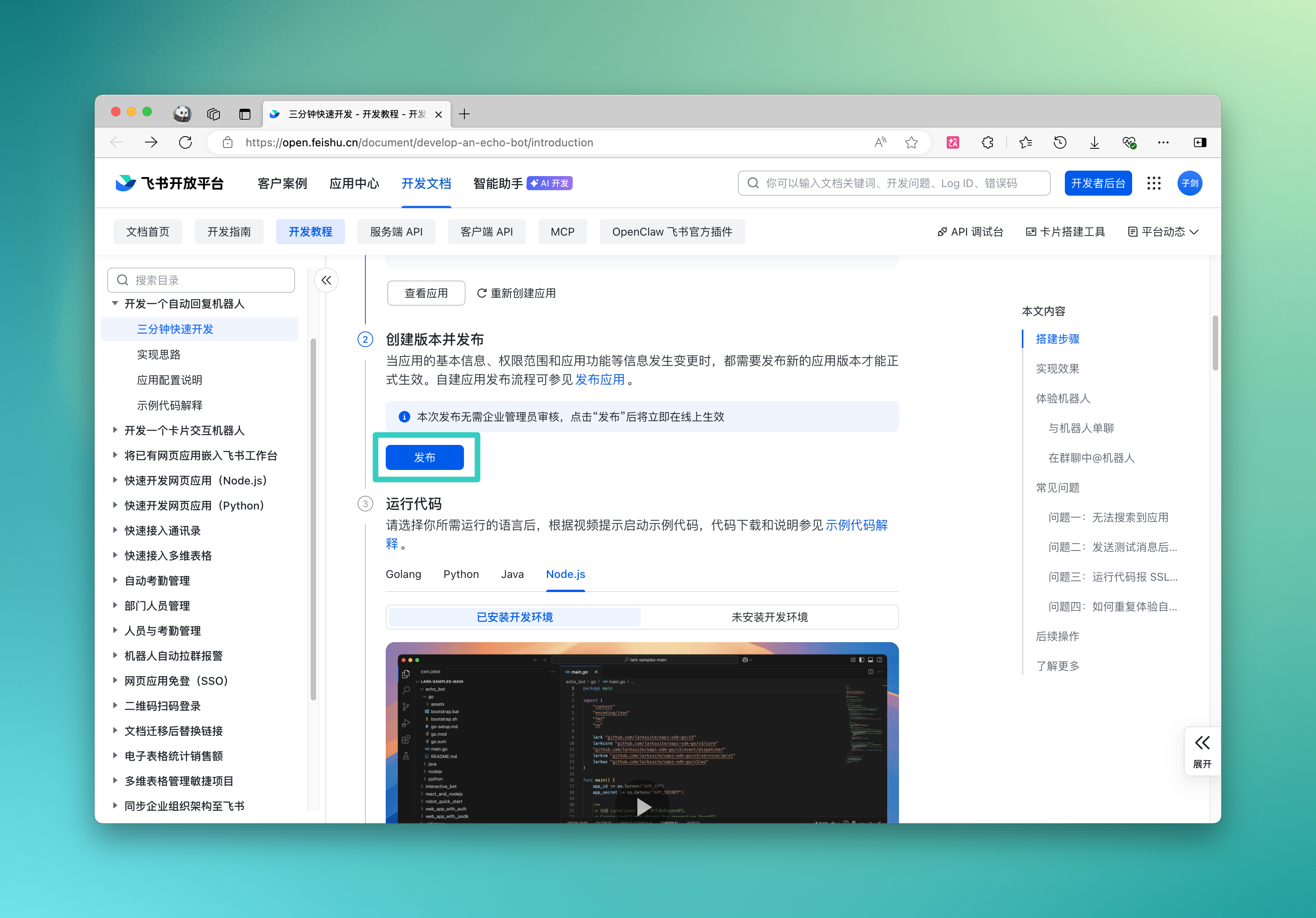Go forward with browser arrow
The image size is (1316, 918).
coord(151,142)
